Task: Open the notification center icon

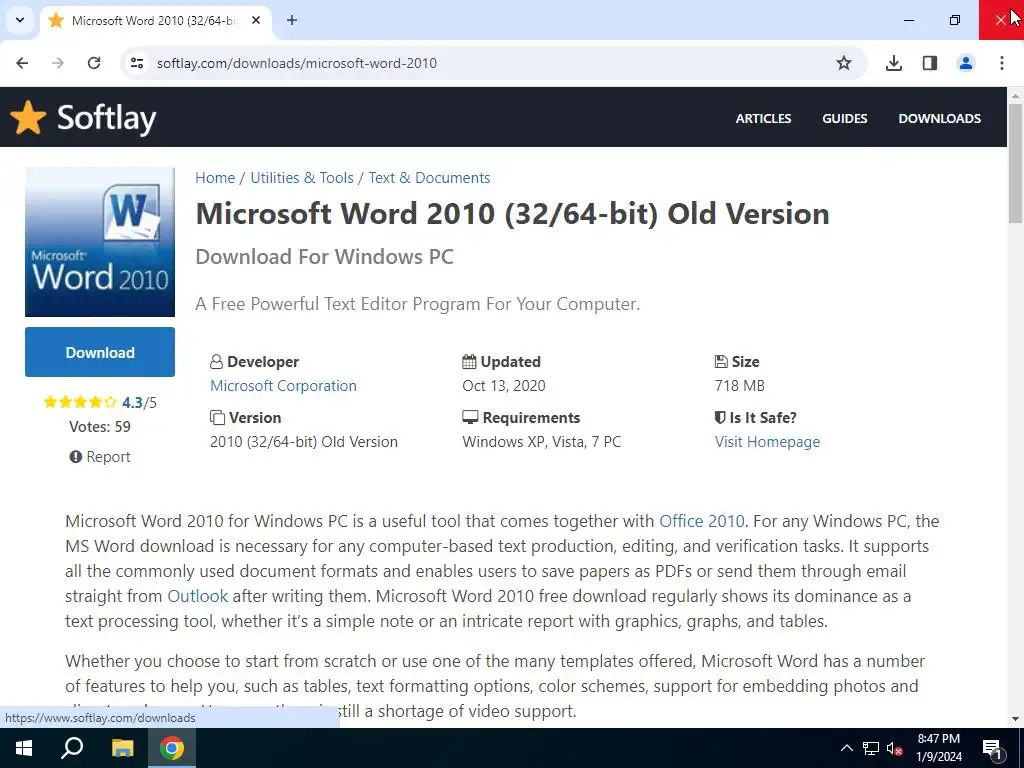Action: [x=993, y=749]
